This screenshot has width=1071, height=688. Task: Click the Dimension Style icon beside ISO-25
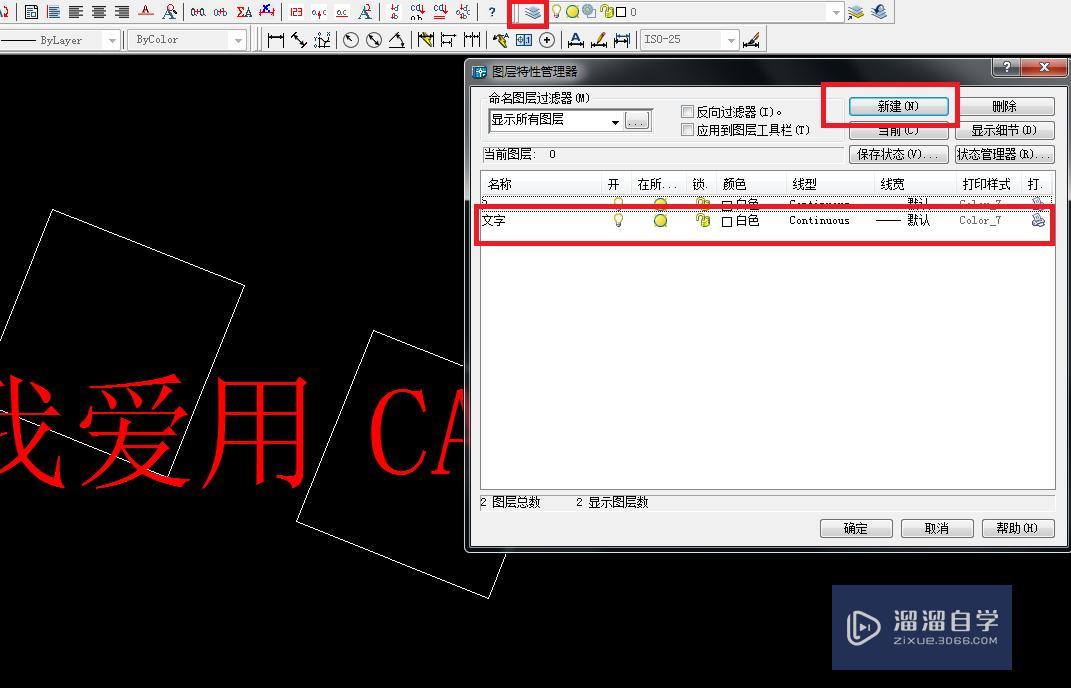(x=753, y=40)
